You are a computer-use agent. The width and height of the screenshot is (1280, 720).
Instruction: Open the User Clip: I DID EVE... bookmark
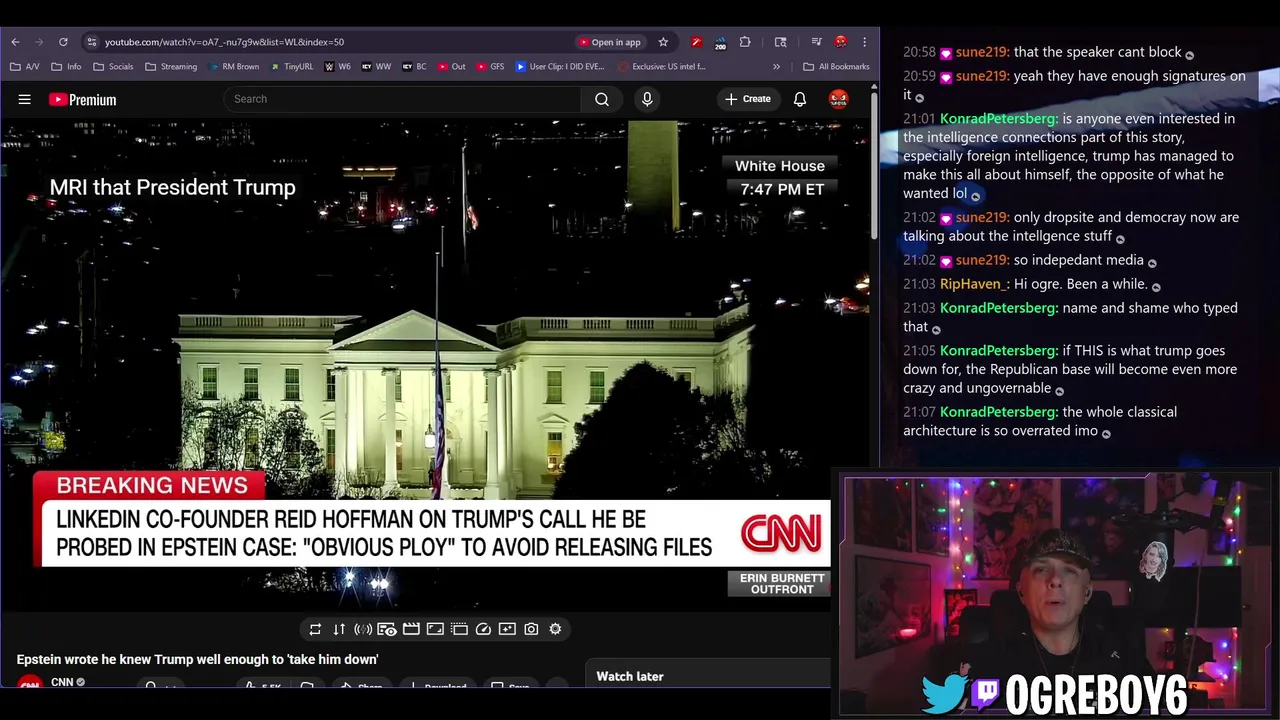click(x=560, y=67)
